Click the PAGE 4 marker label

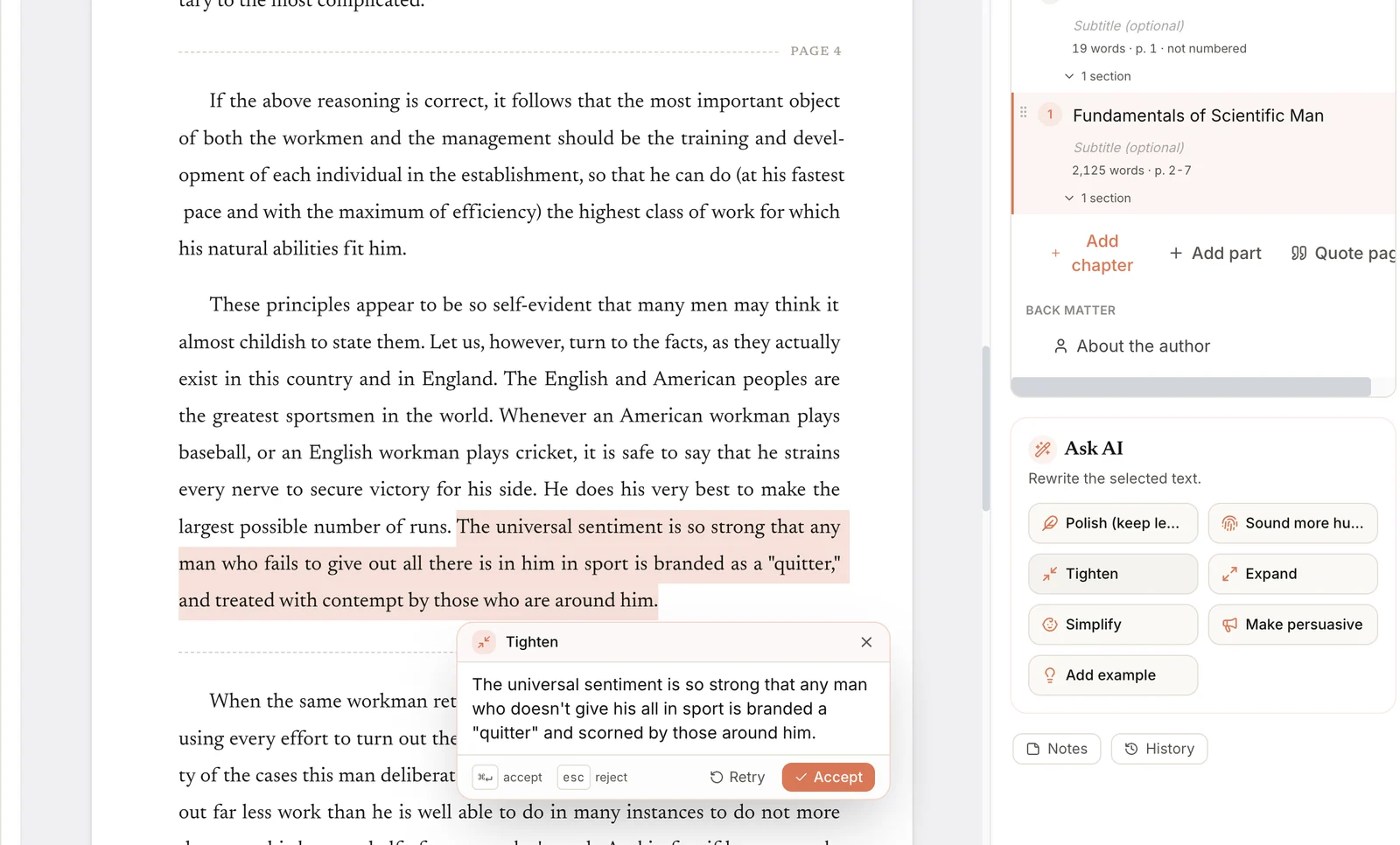(x=815, y=51)
